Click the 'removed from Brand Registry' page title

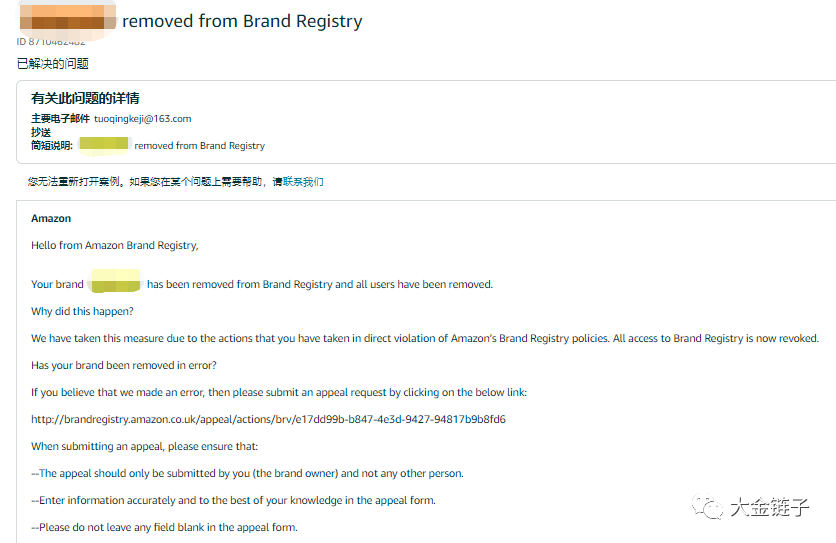[242, 20]
